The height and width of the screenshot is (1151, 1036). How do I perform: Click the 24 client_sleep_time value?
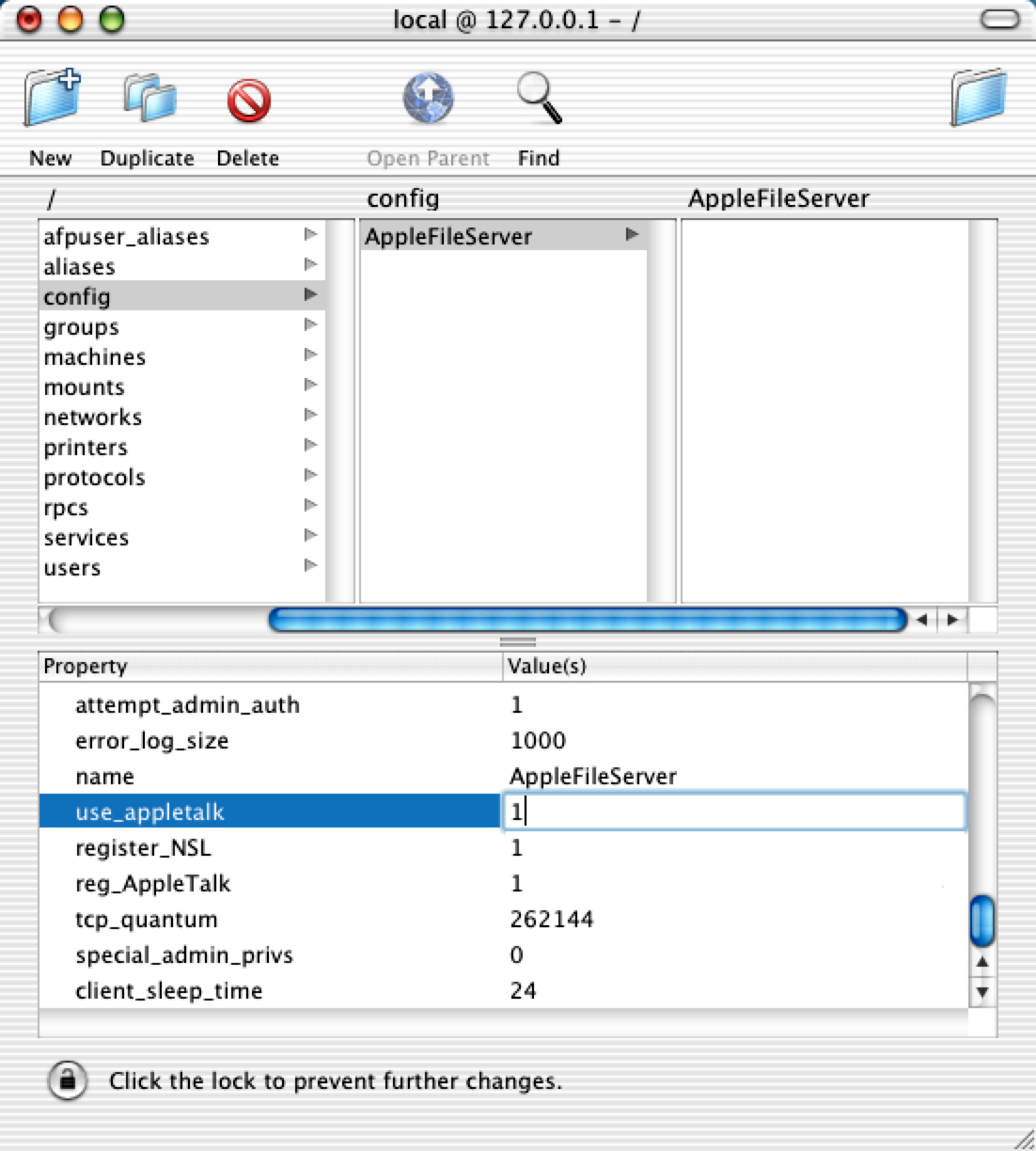click(524, 990)
